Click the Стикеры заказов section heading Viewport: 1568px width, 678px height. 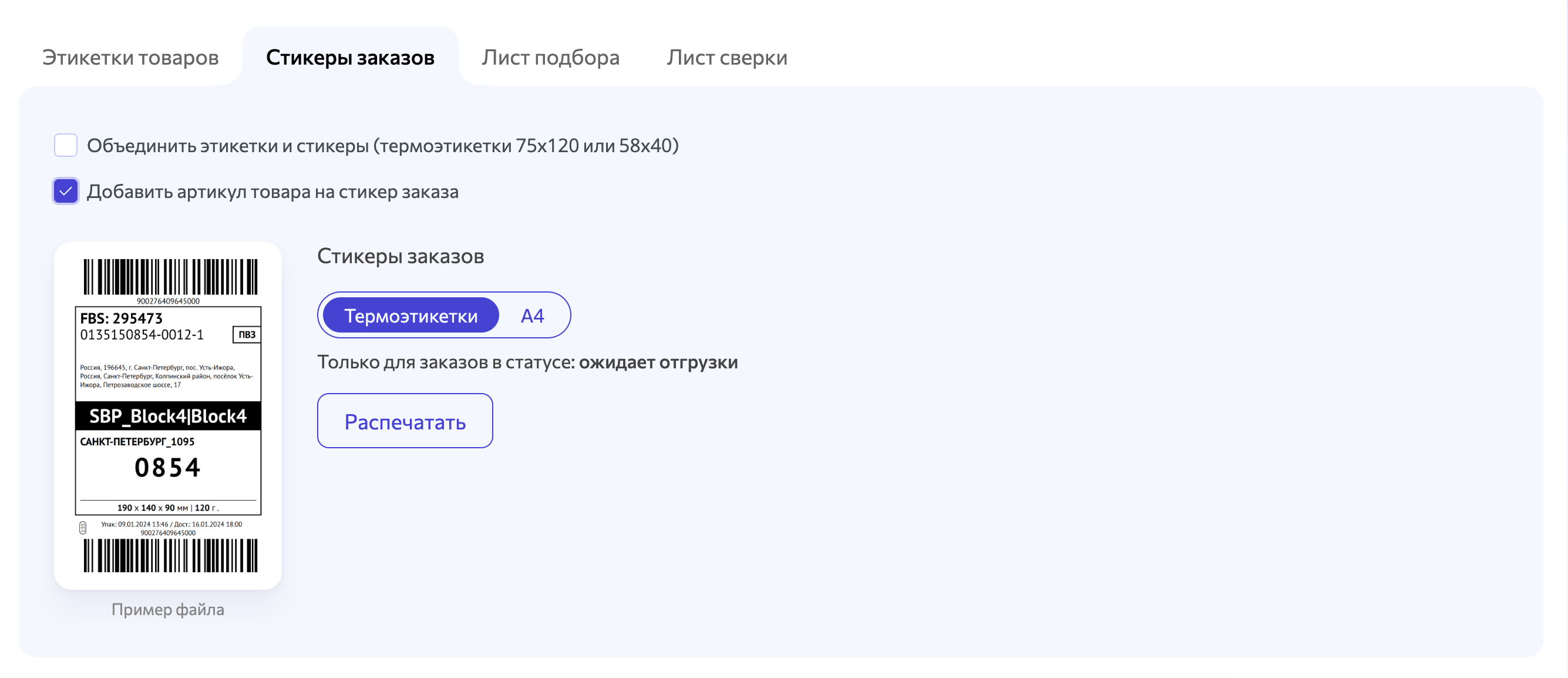(401, 256)
